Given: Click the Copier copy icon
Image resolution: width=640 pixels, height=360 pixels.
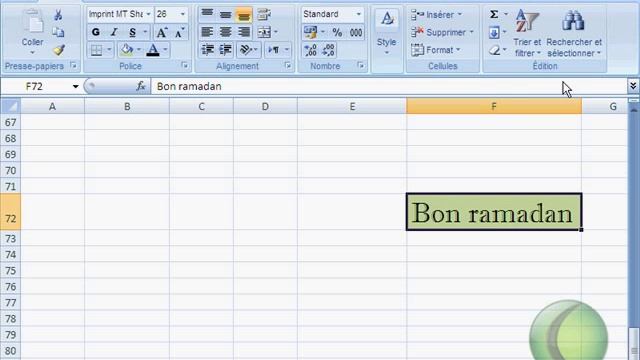Looking at the screenshot, I should coord(58,33).
